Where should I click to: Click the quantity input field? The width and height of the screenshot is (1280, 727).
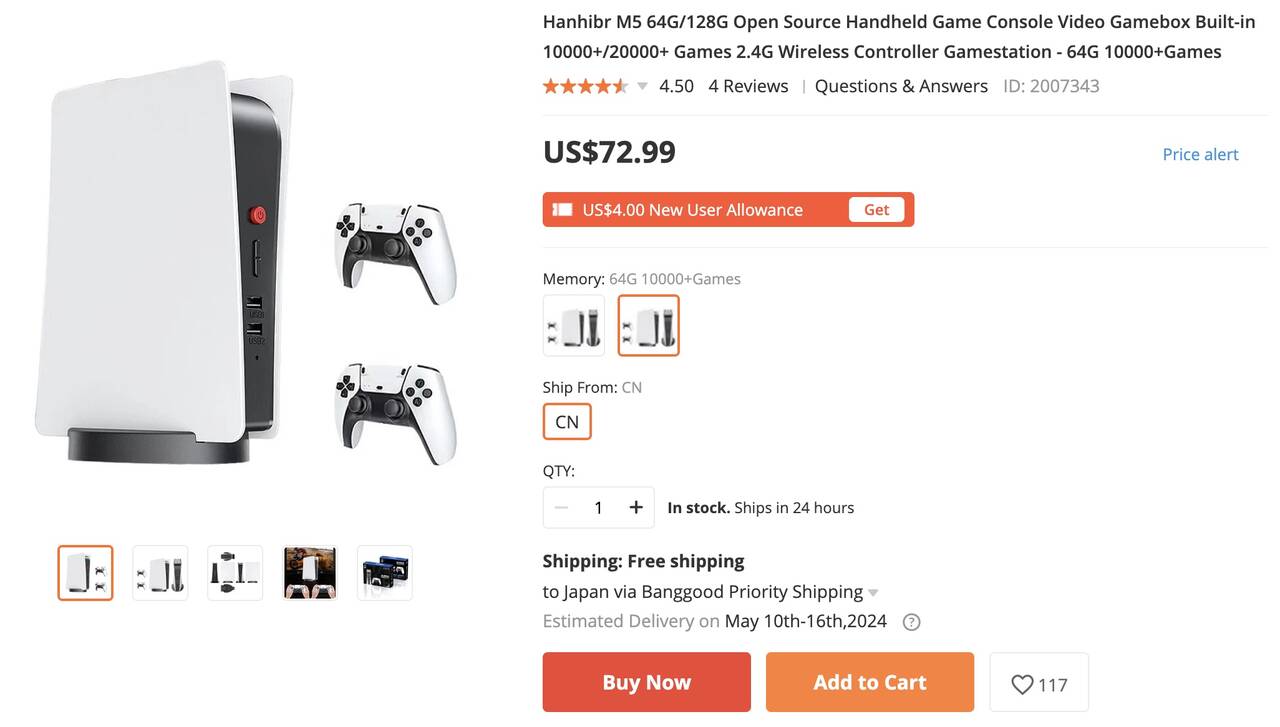click(598, 508)
